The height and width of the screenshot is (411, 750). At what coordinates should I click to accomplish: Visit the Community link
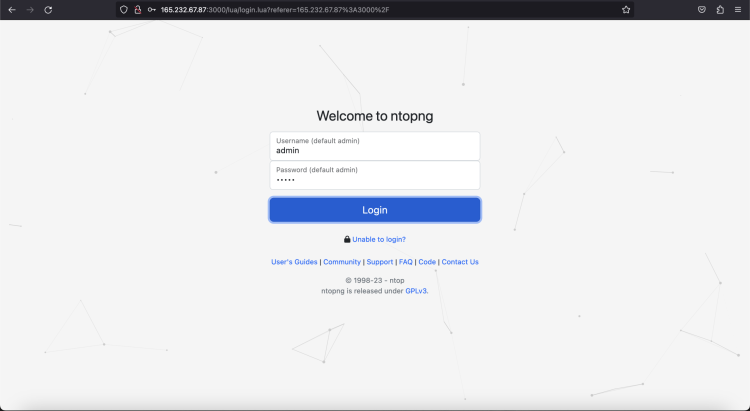(x=342, y=262)
